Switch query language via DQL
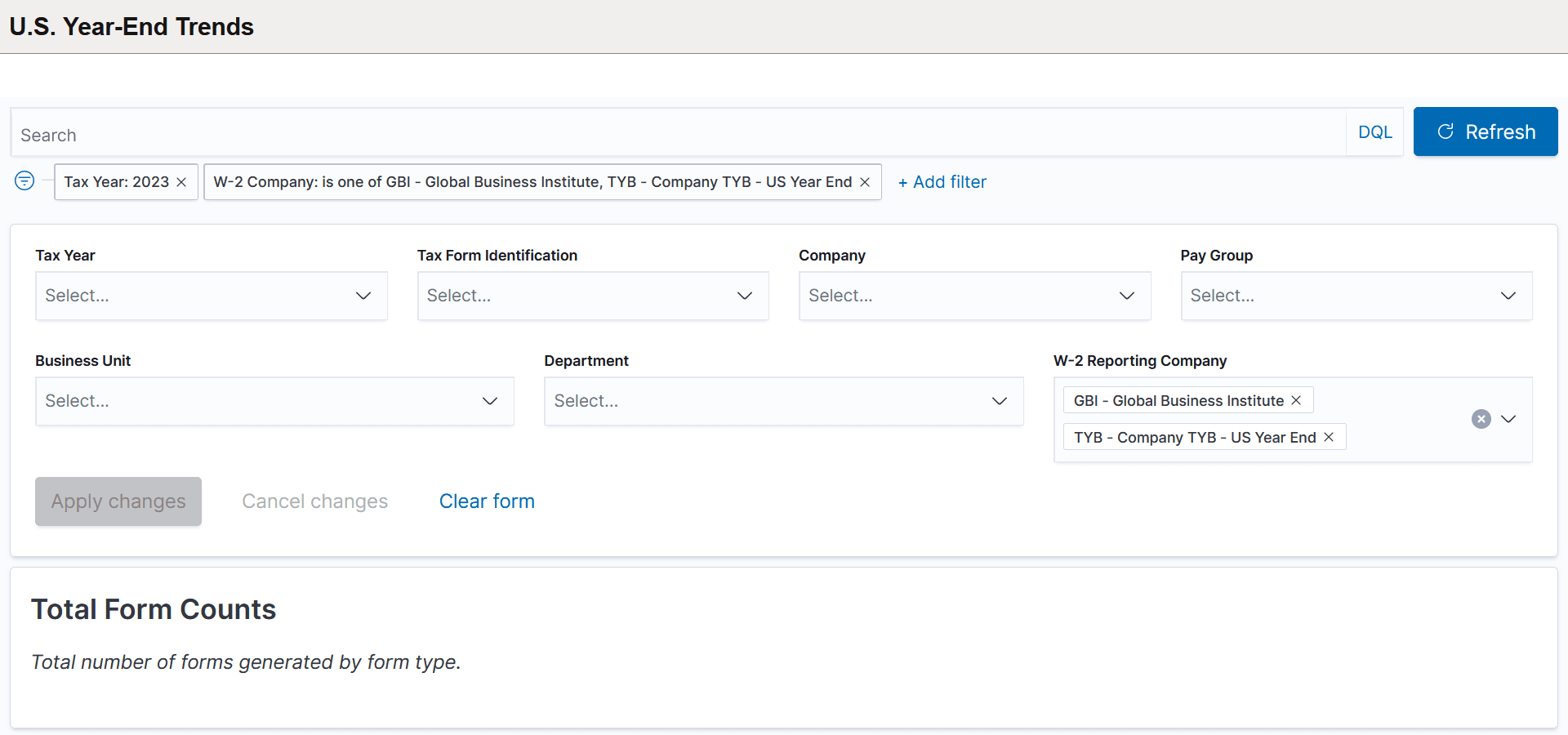The image size is (1568, 735). pos(1374,132)
